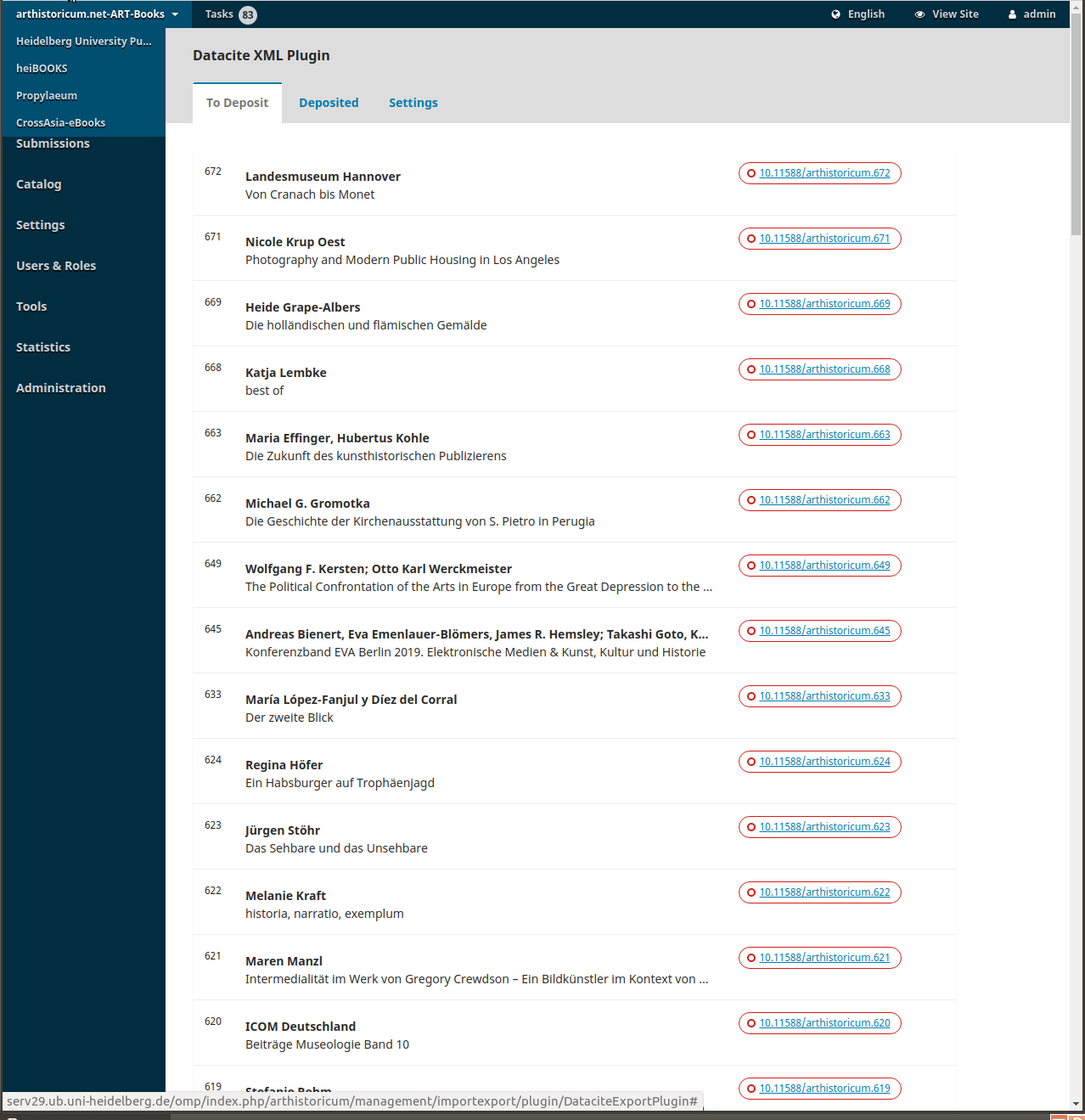Open Administration in the sidebar
The height and width of the screenshot is (1120, 1085).
(61, 388)
